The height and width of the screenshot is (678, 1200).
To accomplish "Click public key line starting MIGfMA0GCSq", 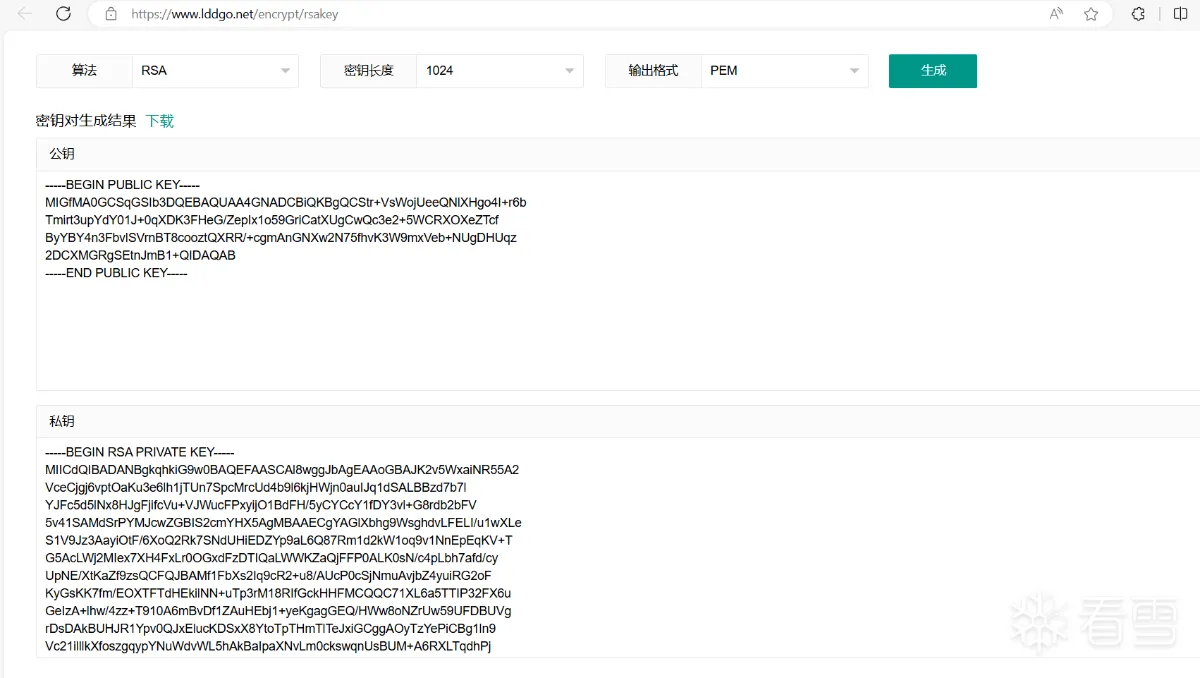I will (x=286, y=203).
